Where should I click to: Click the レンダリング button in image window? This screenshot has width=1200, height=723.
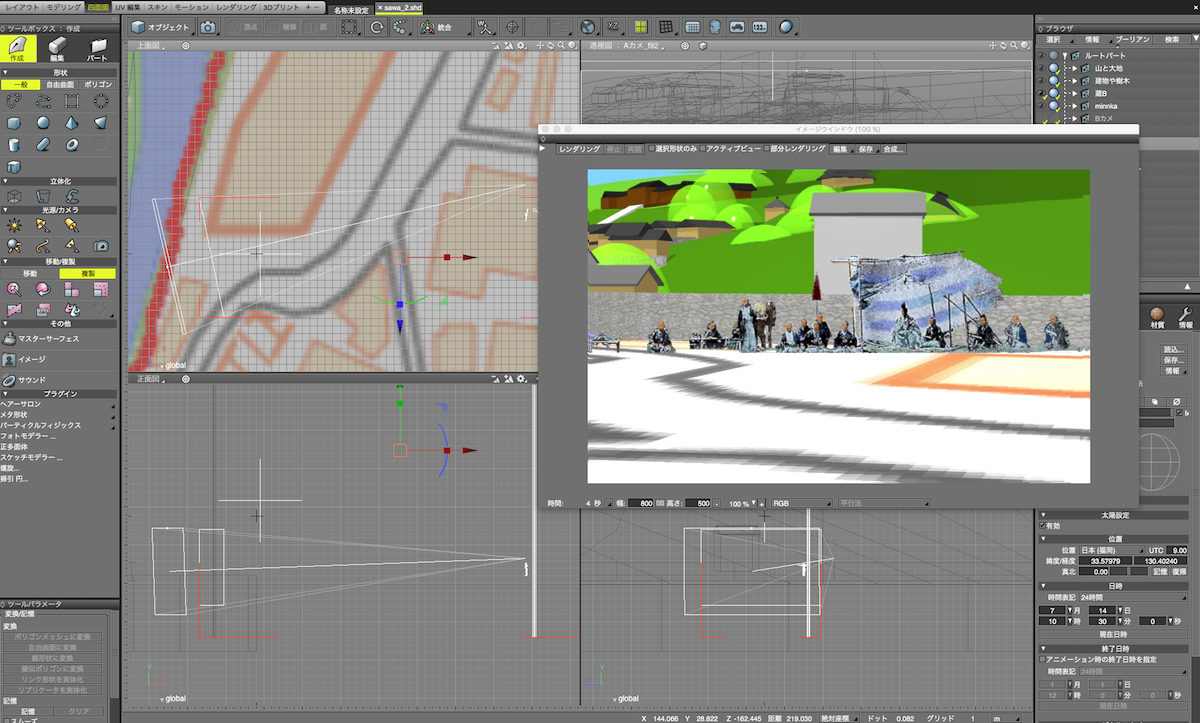[579, 149]
